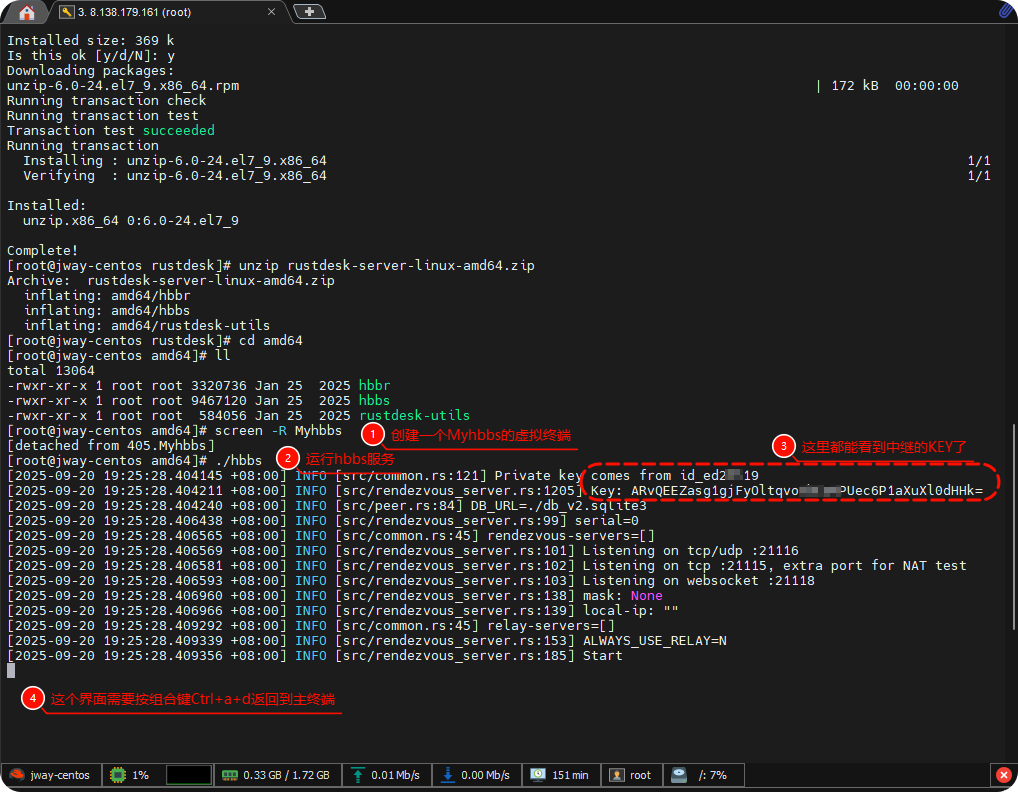Click the red close button in status bar
The height and width of the screenshot is (792, 1018).
pos(1004,775)
